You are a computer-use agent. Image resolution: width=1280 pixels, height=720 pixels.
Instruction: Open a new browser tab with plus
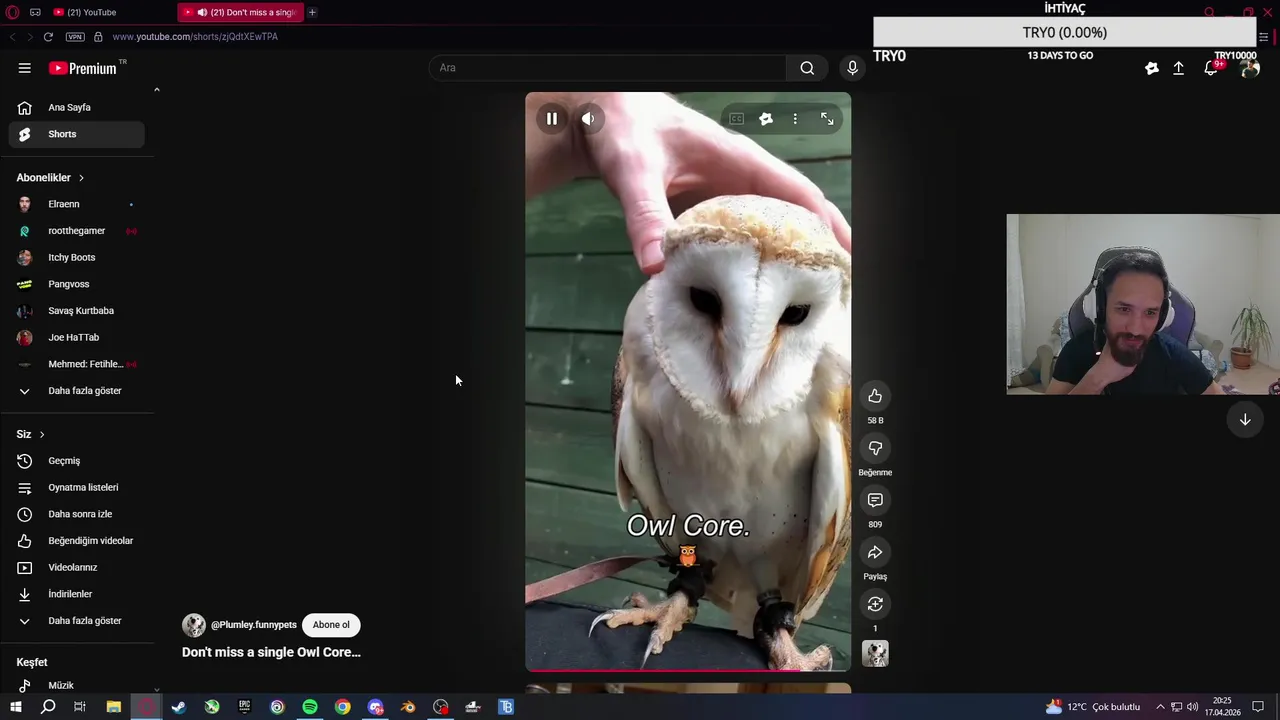click(x=312, y=12)
